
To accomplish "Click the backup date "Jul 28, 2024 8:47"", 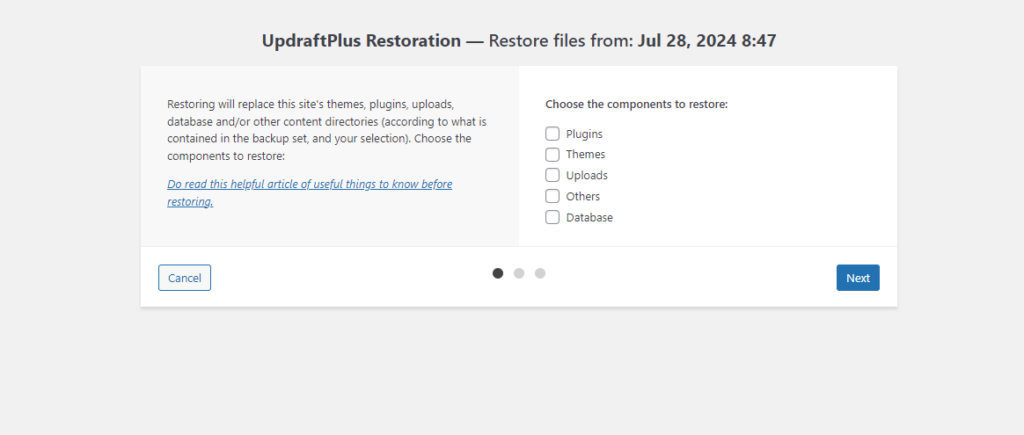I will click(707, 42).
